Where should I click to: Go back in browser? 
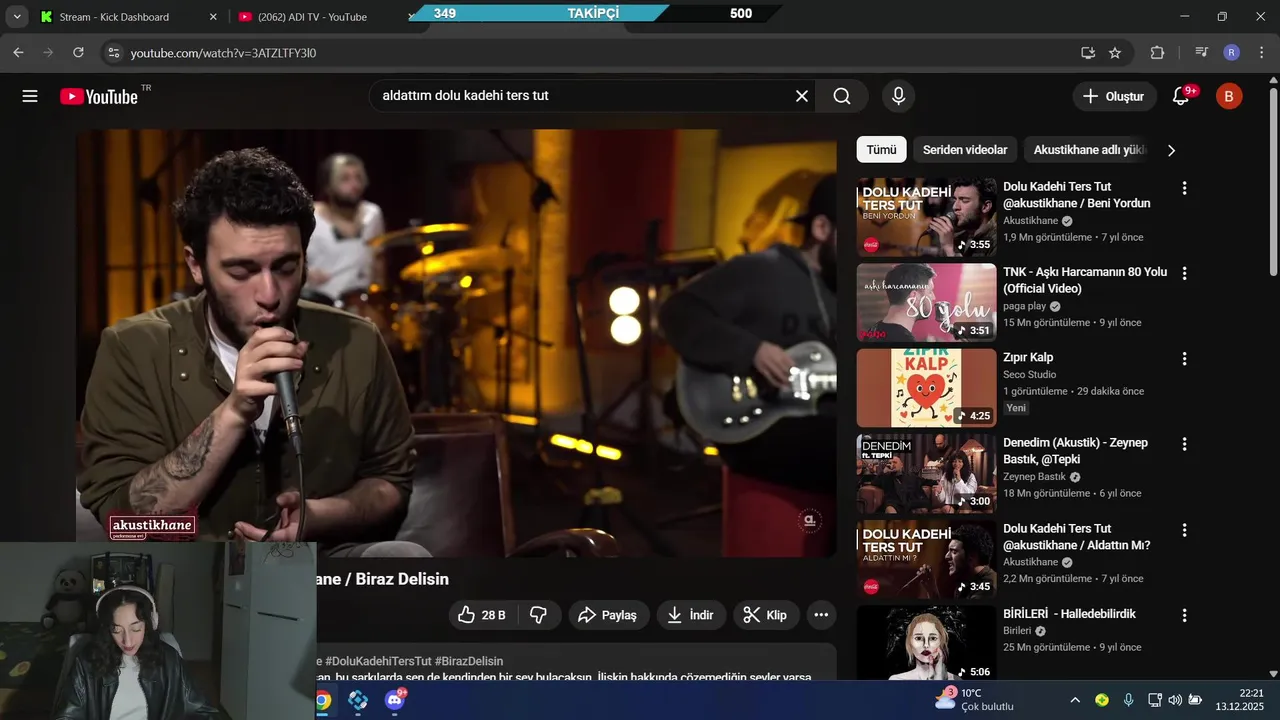point(18,53)
